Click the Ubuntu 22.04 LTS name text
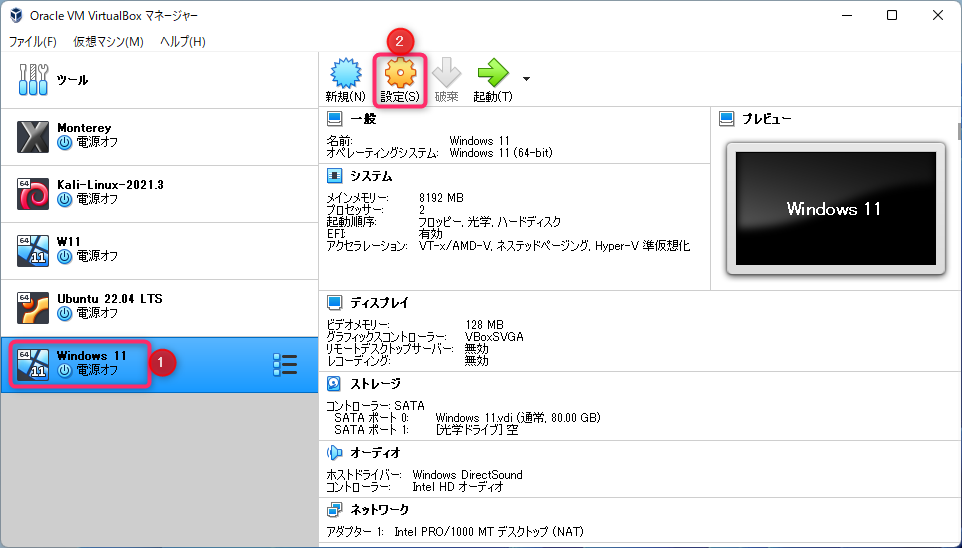 (110, 299)
